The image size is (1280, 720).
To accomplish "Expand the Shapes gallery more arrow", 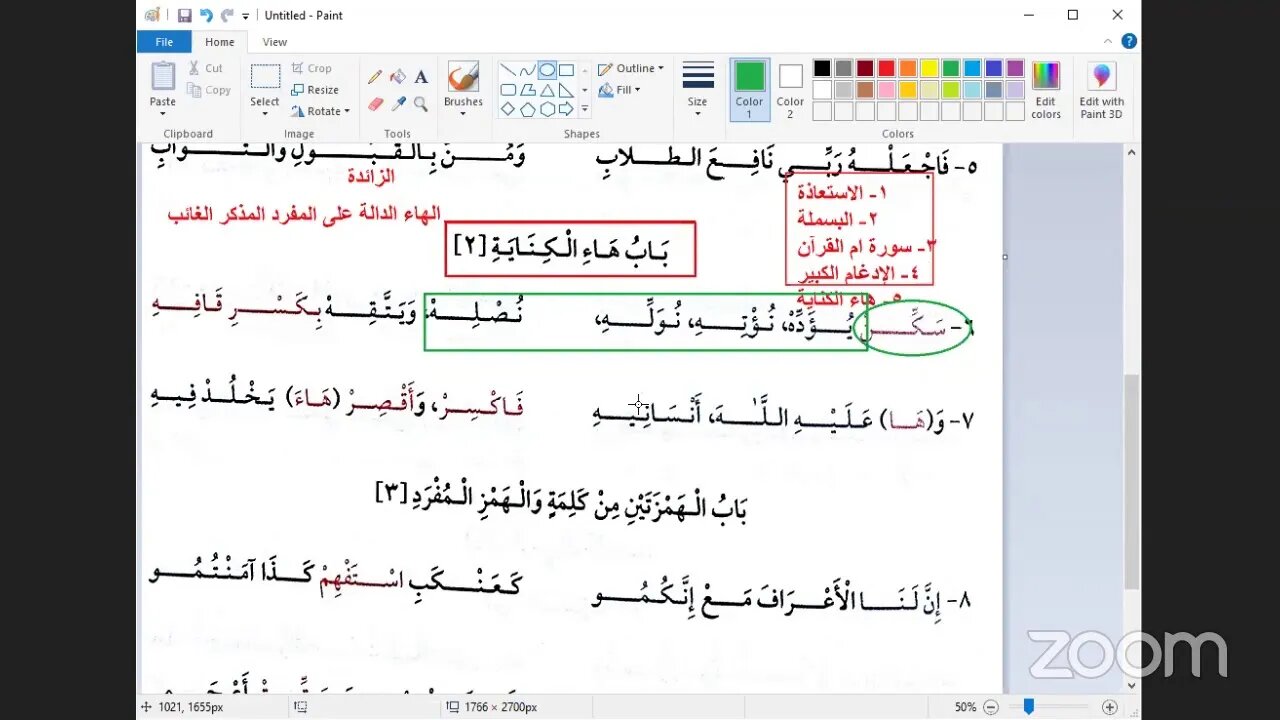I will 585,109.
